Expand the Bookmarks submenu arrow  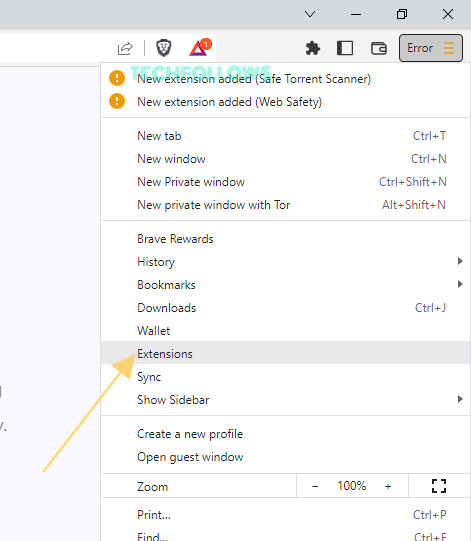pos(460,284)
